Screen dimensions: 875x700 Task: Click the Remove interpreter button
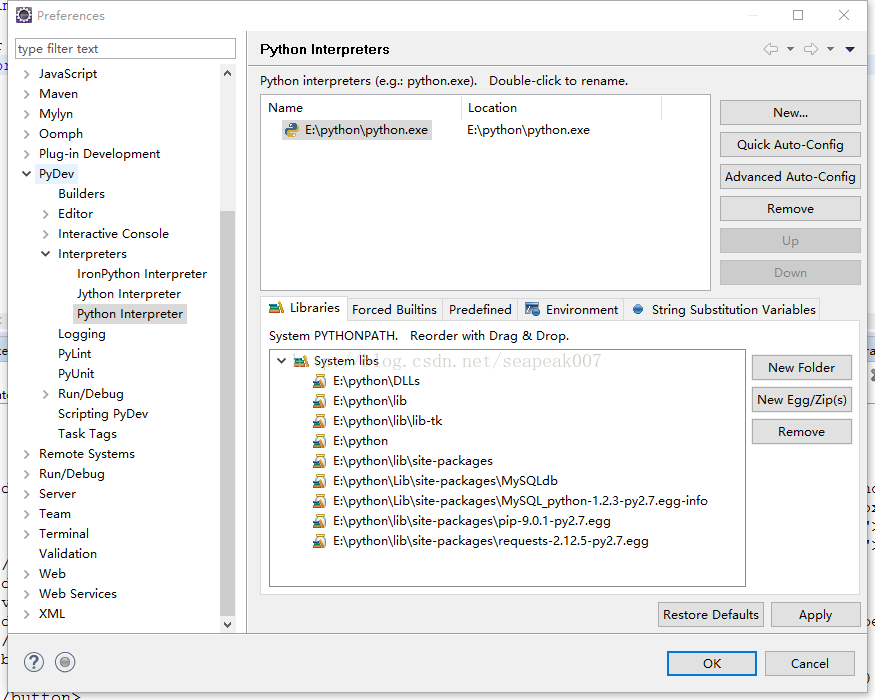pyautogui.click(x=790, y=209)
